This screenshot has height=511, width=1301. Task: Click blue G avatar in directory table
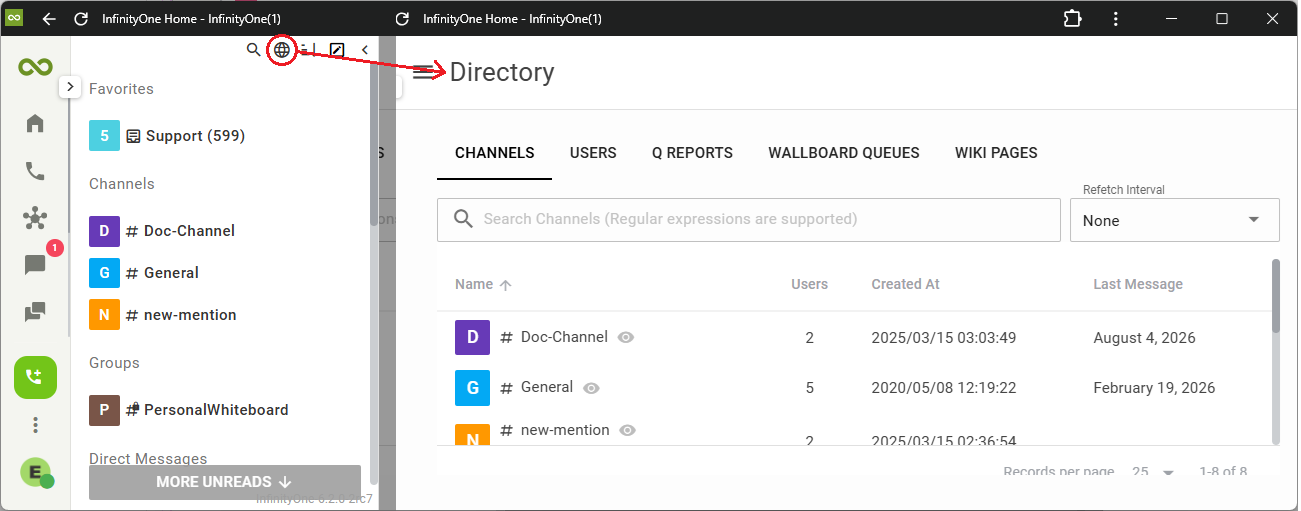tap(472, 388)
